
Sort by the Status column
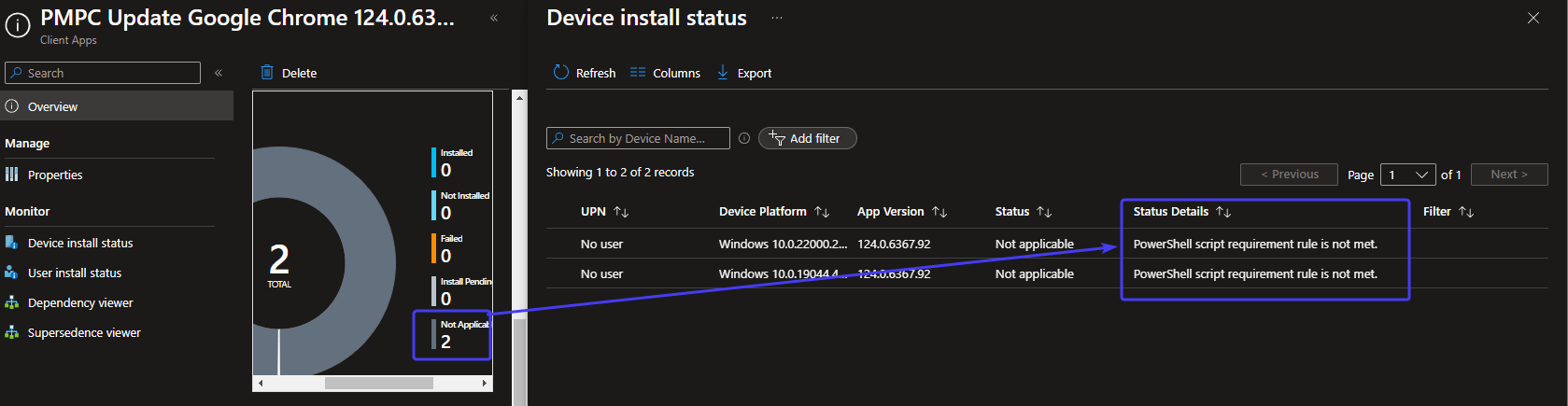(1024, 212)
